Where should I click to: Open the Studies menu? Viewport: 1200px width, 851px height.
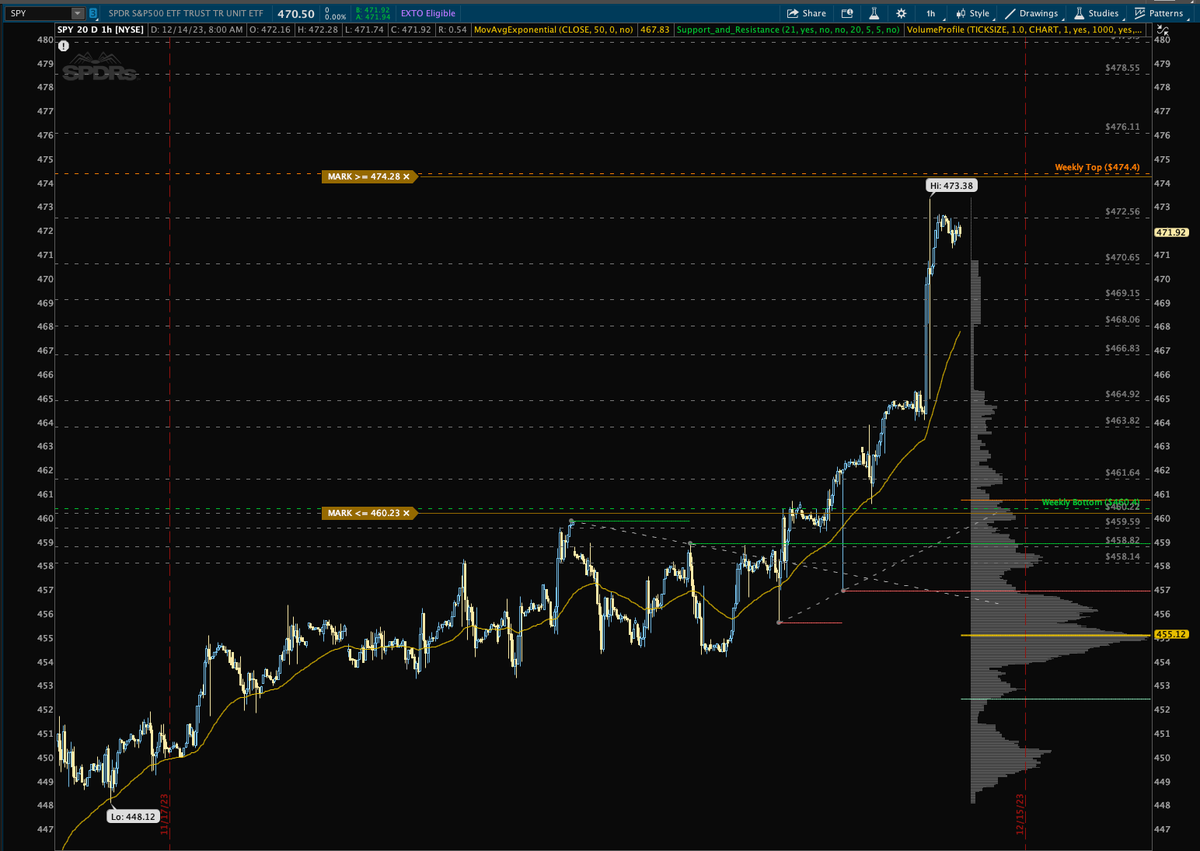[1096, 13]
